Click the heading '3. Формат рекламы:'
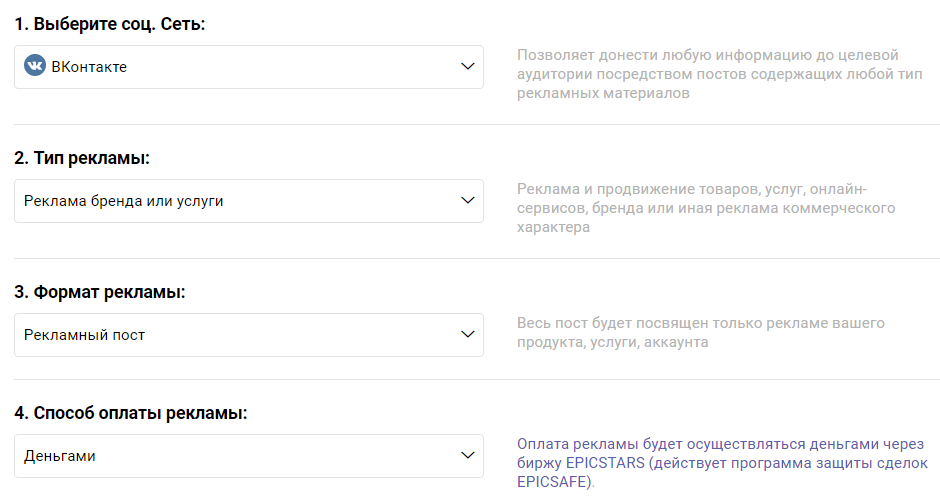 [100, 292]
